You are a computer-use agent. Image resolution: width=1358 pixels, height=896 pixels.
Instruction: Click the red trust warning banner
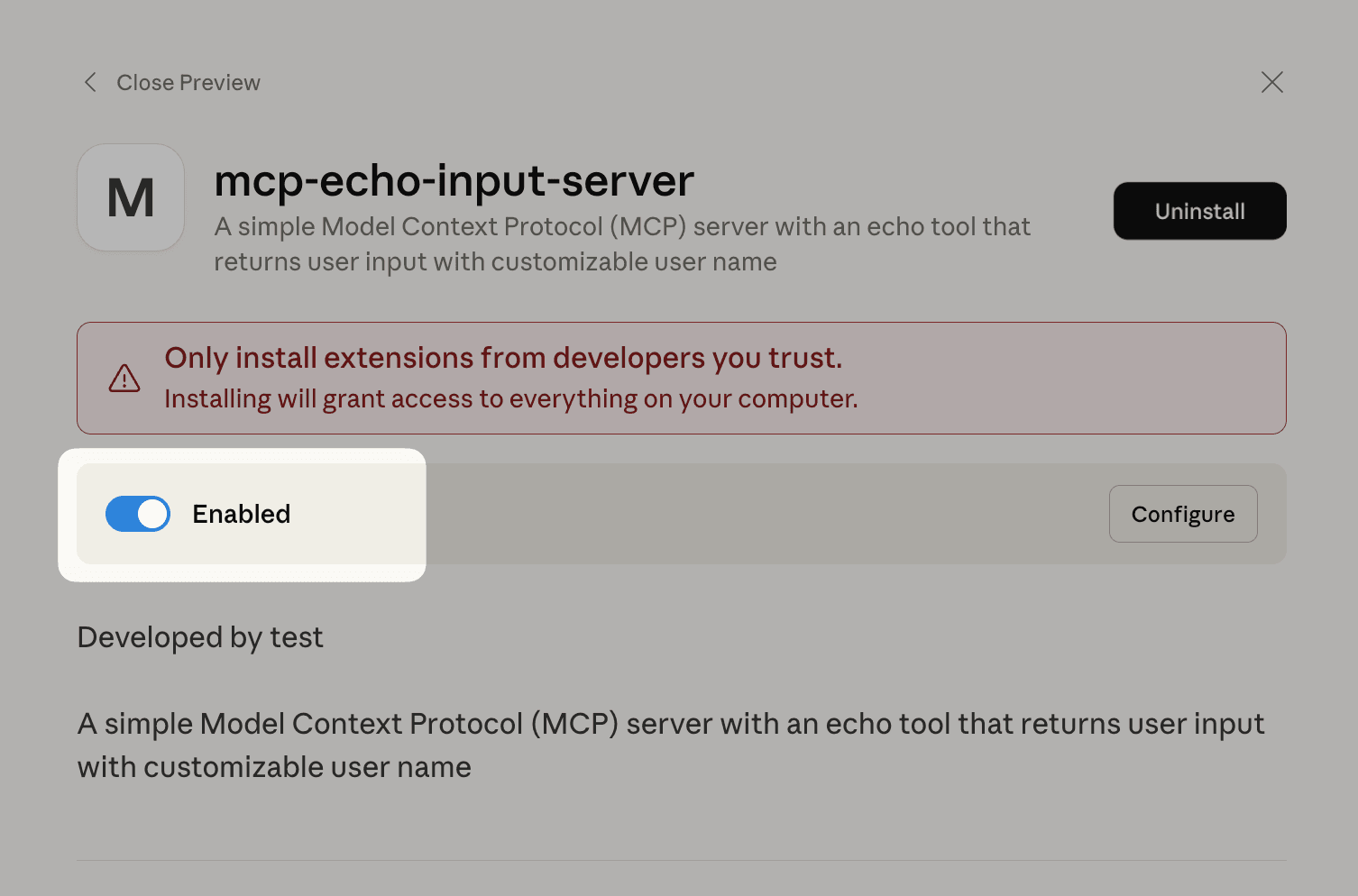click(x=681, y=378)
